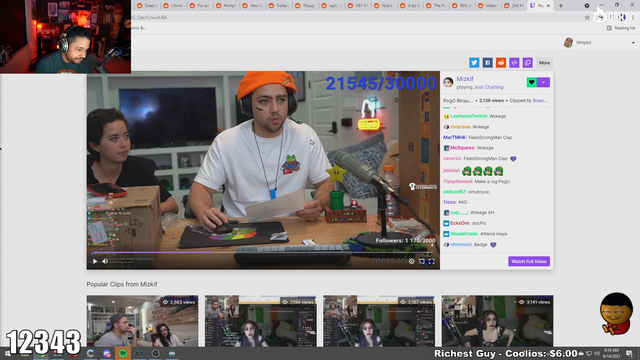This screenshot has width=640, height=360.
Task: Switch to the 'HEY N' browser tab
Action: pos(358,6)
